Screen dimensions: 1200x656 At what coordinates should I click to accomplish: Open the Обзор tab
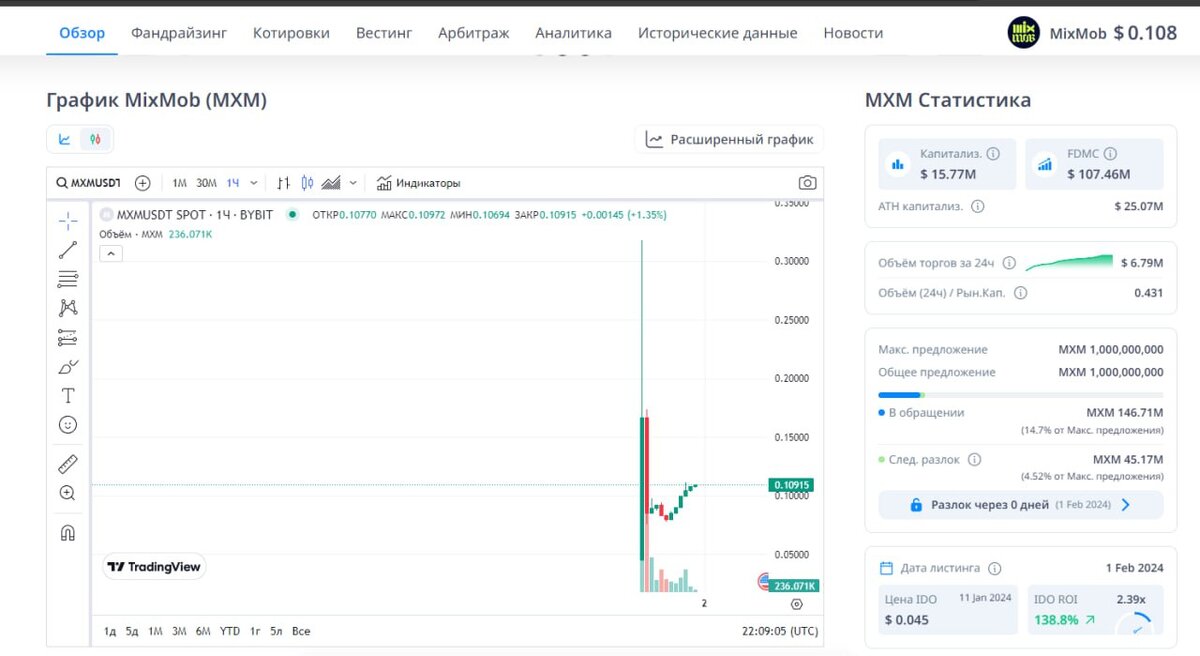pos(82,33)
